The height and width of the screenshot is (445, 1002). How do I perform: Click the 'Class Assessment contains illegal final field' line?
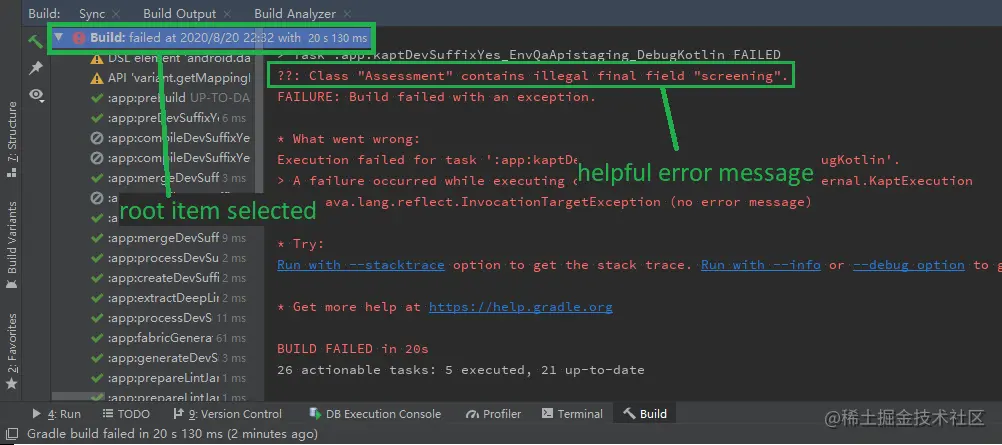point(533,75)
